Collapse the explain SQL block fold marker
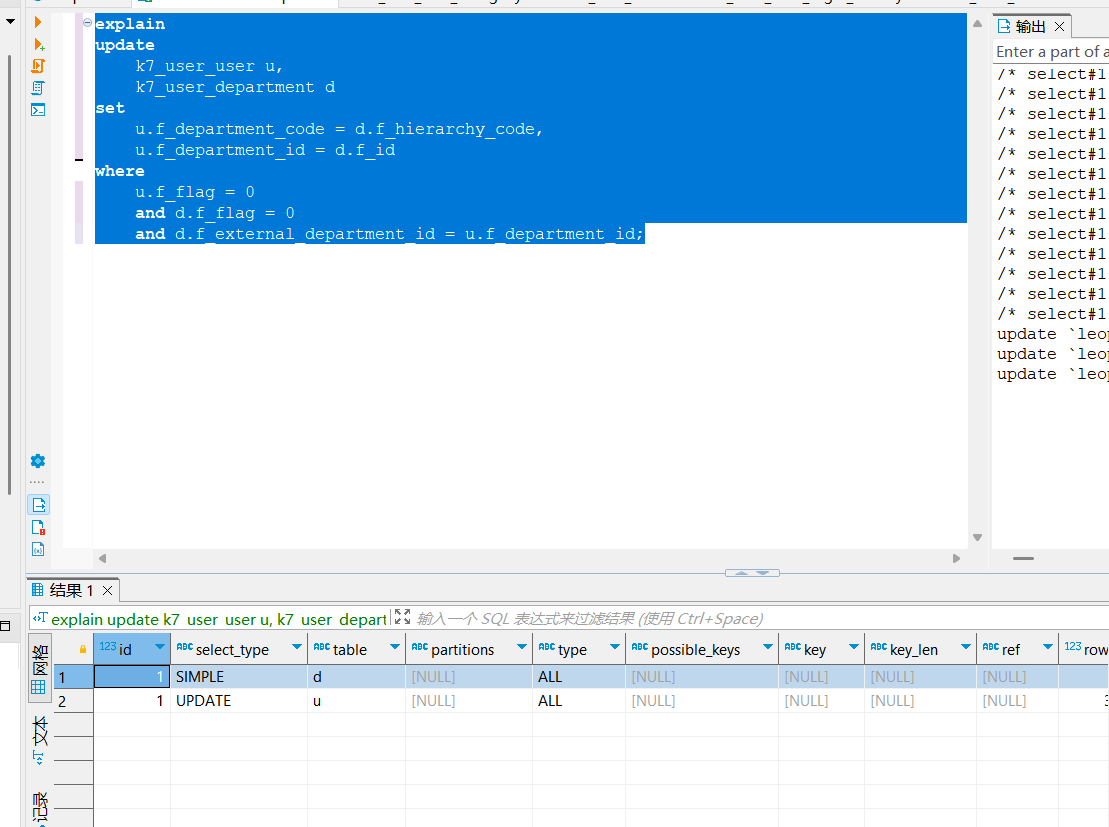This screenshot has width=1109, height=827. point(87,23)
